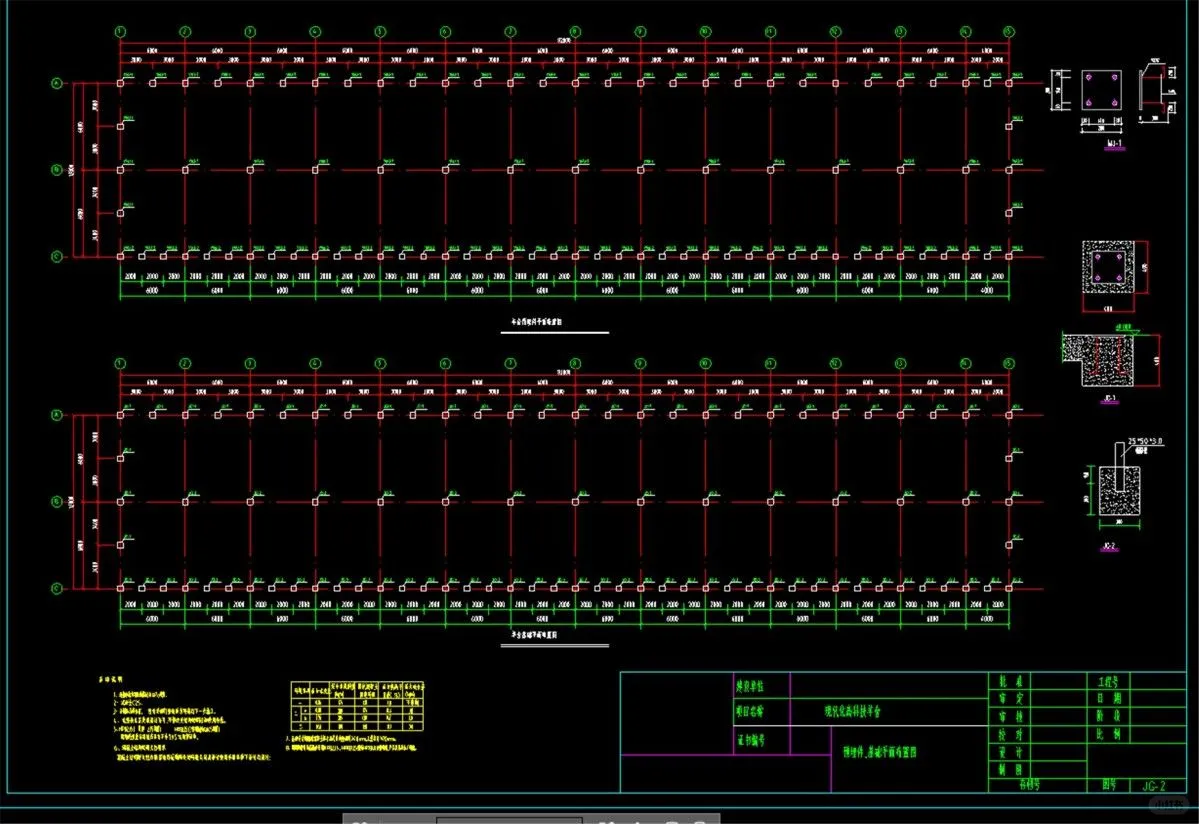The width and height of the screenshot is (1199, 824).
Task: Select the 设计 label in the title block
Action: (x=1009, y=753)
